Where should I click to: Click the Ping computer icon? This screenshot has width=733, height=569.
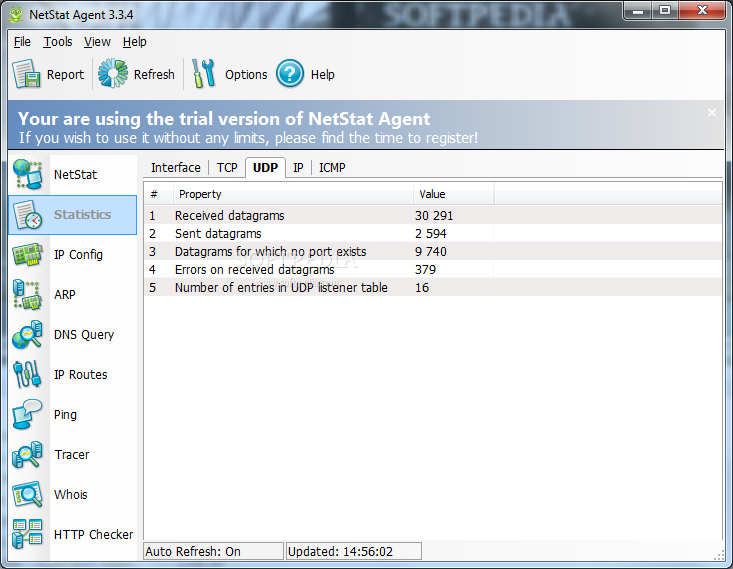point(28,415)
